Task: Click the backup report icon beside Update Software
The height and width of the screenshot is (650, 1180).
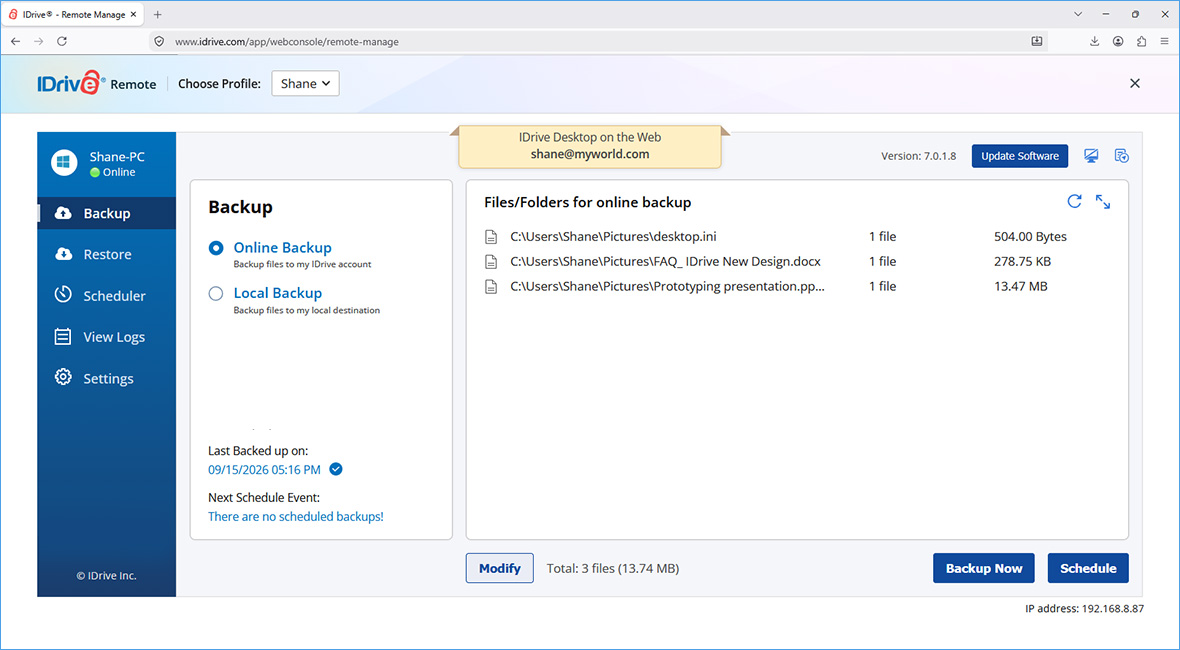Action: 1121,156
